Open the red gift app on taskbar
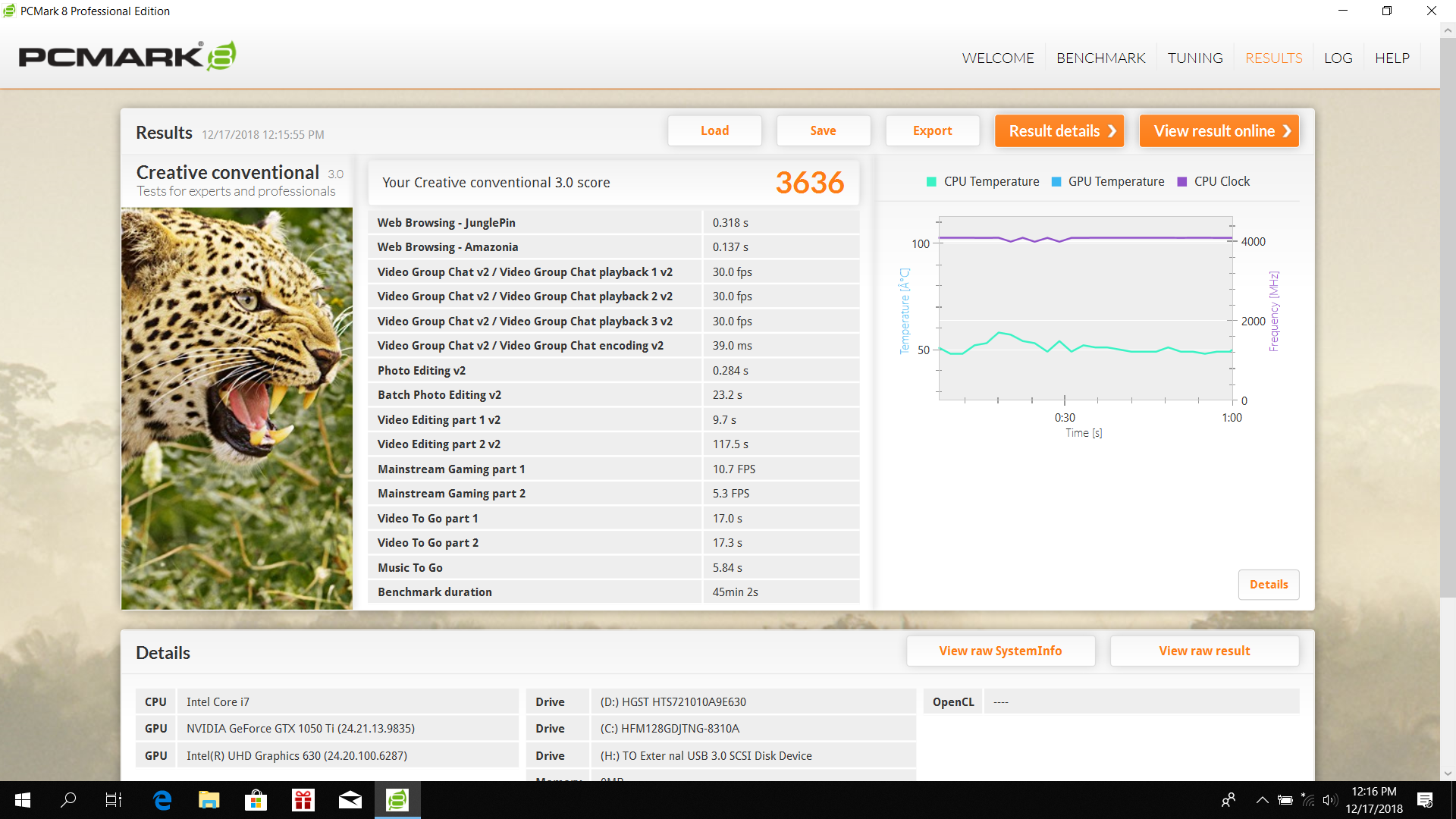 (303, 800)
